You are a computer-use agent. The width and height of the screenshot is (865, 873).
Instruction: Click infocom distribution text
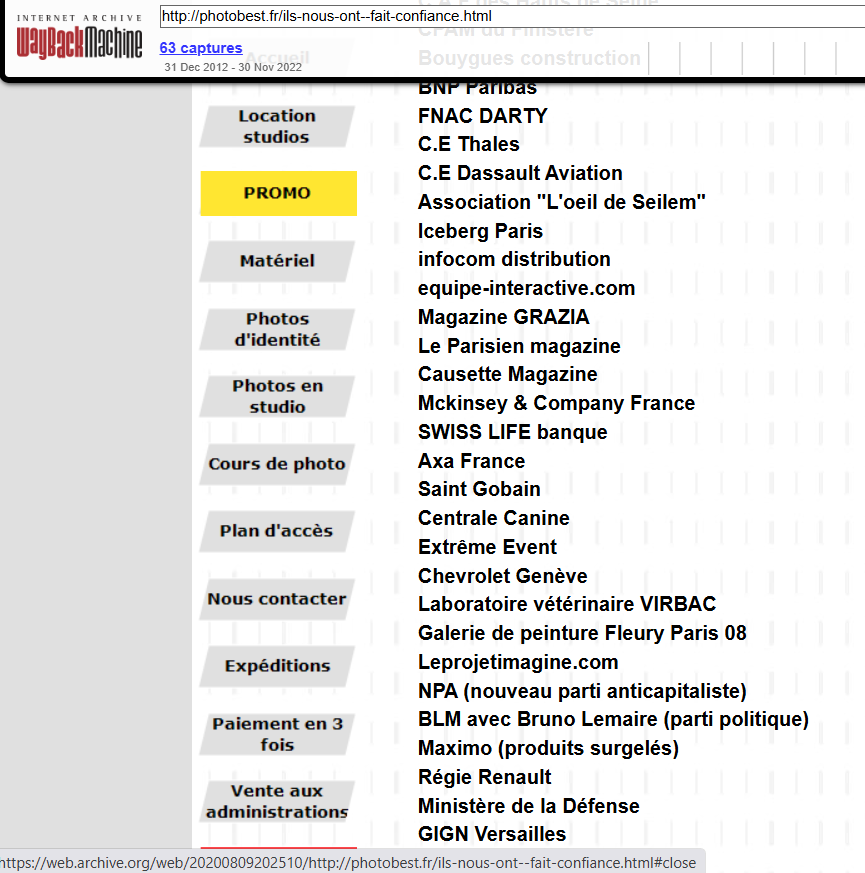pyautogui.click(x=514, y=259)
